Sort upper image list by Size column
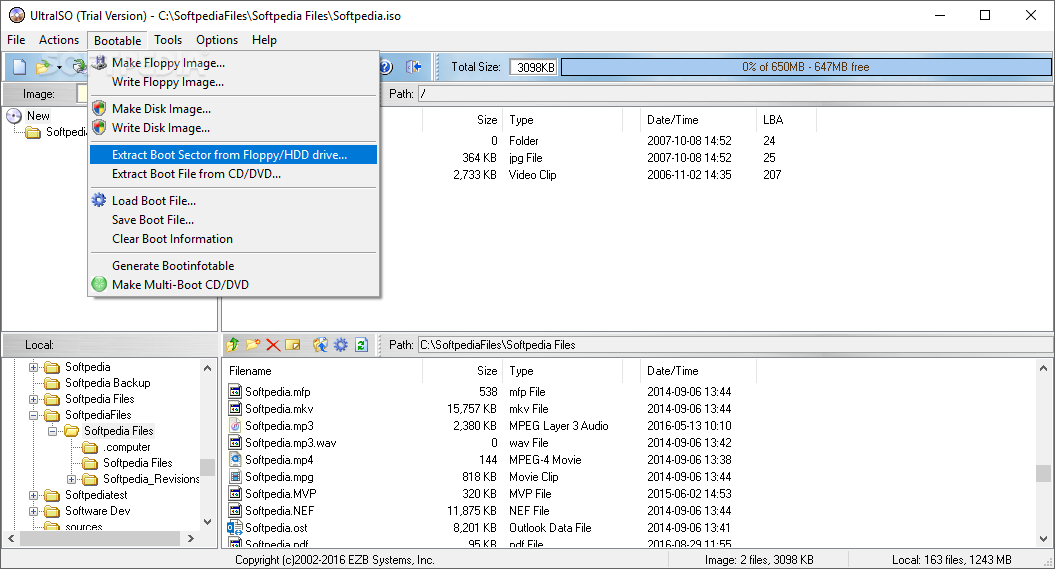The image size is (1055, 569). tap(462, 120)
